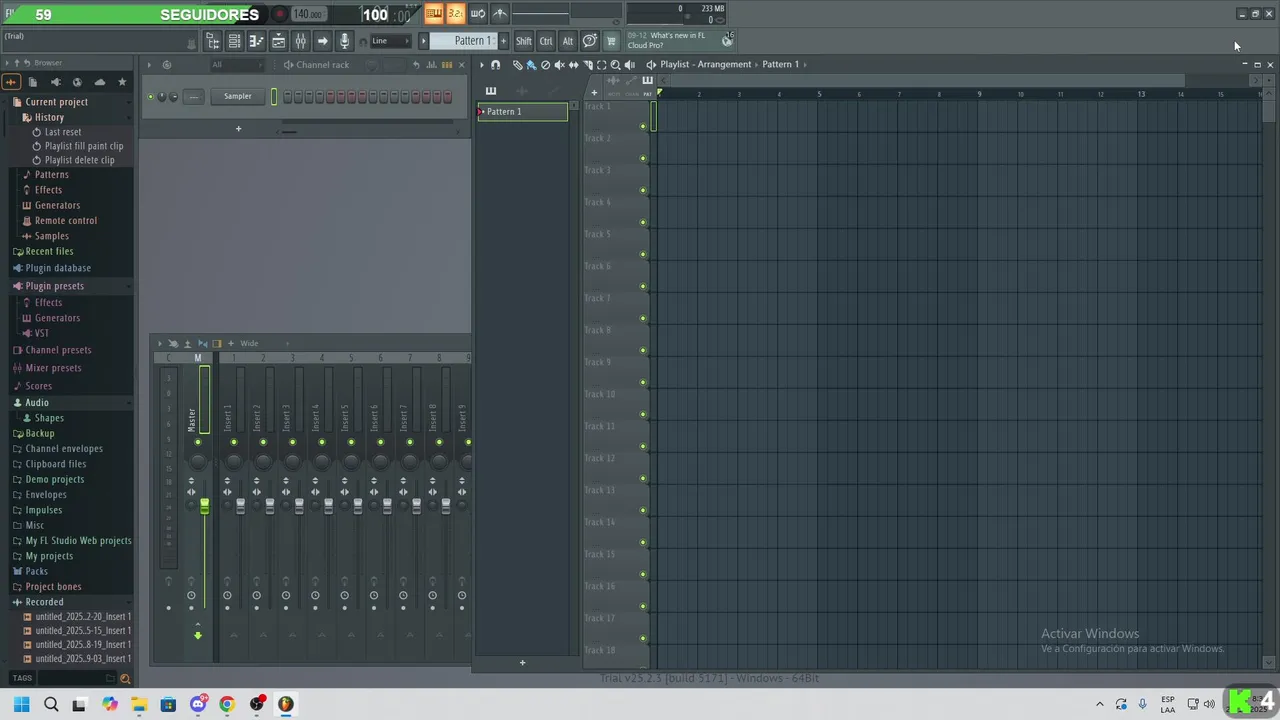Expand the Patterns folder in Browser
Screen dimensions: 1280x720
tap(52, 175)
